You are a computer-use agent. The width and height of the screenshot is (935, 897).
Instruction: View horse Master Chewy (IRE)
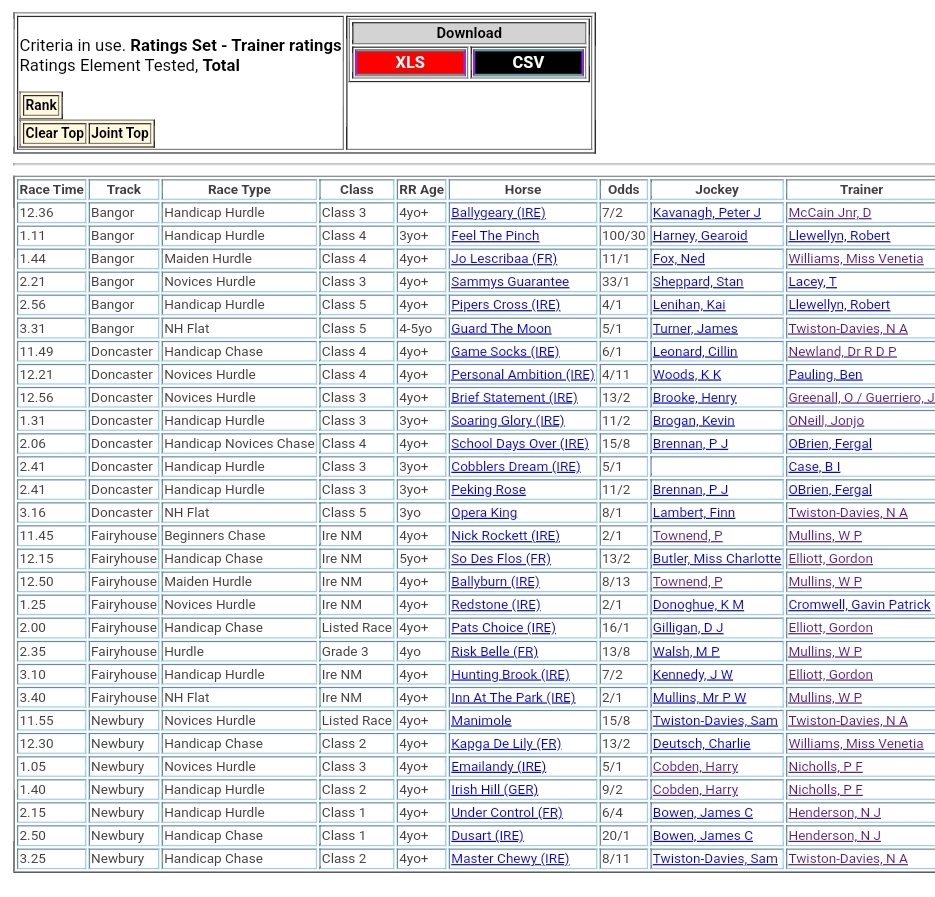(x=509, y=859)
